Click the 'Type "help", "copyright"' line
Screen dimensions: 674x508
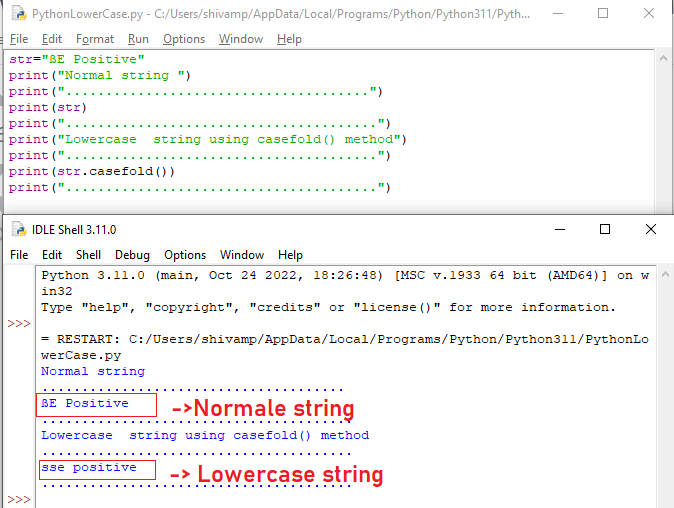tap(328, 307)
